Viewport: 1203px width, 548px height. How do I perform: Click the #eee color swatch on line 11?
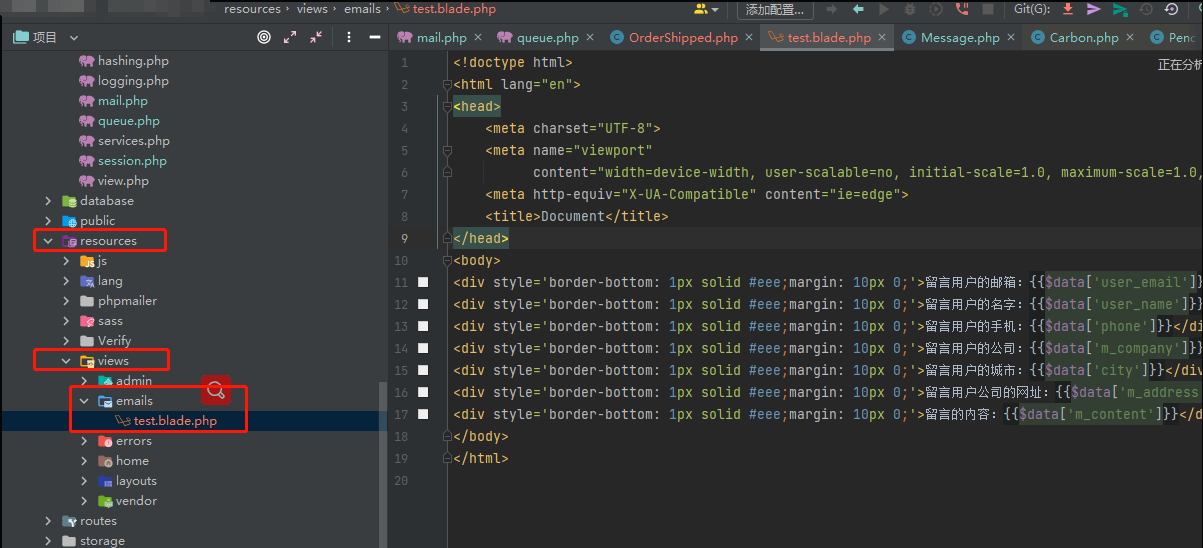pyautogui.click(x=423, y=283)
